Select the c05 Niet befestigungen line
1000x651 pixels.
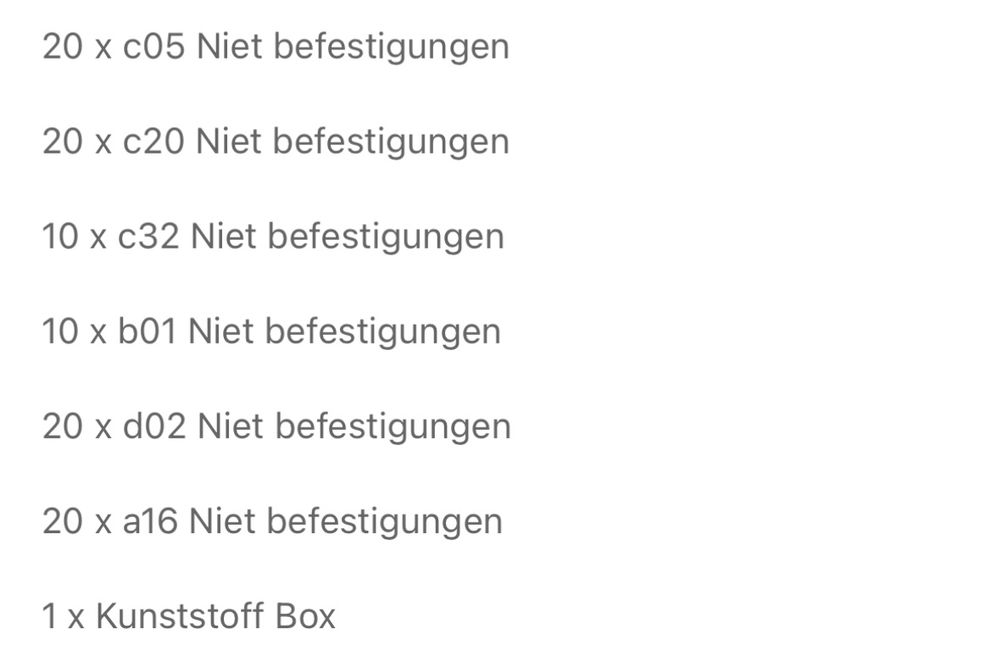point(276,47)
